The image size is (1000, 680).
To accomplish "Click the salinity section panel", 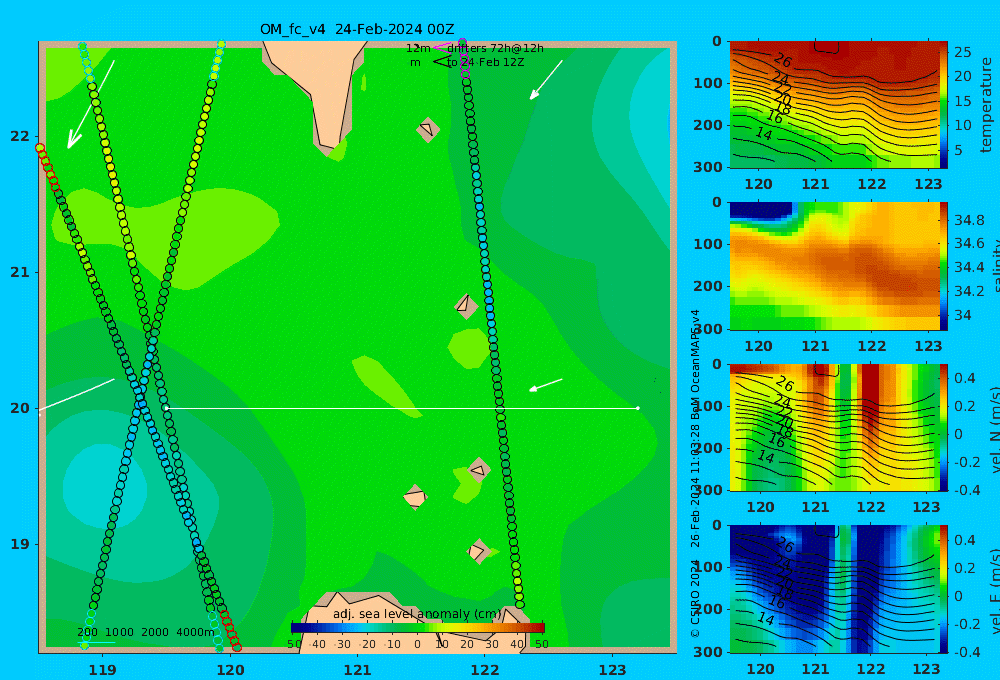I will pyautogui.click(x=834, y=266).
